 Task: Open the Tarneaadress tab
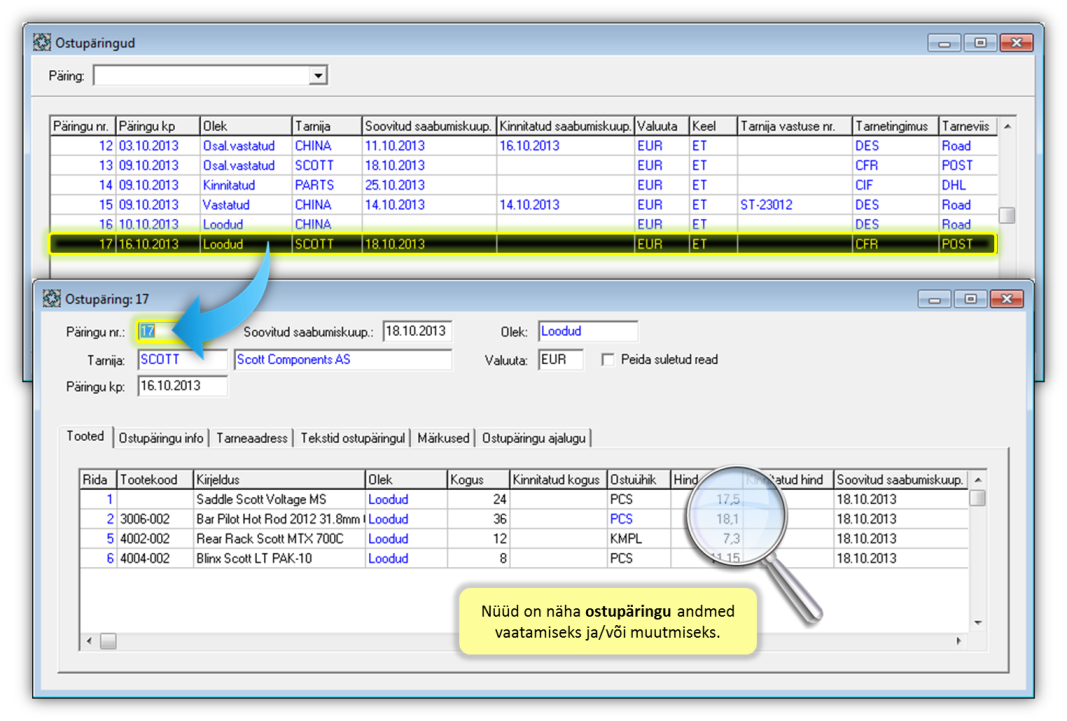[x=252, y=438]
